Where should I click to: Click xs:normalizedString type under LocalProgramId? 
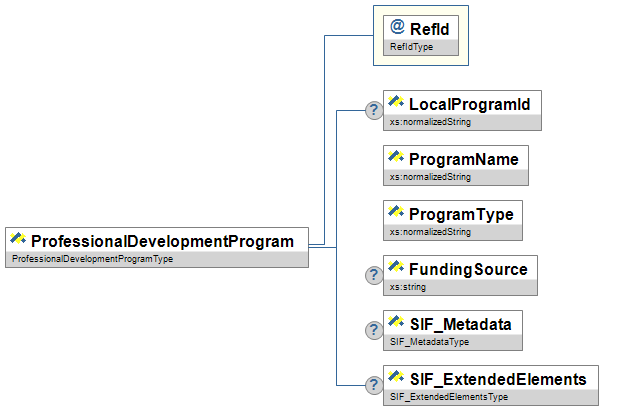pos(430,122)
